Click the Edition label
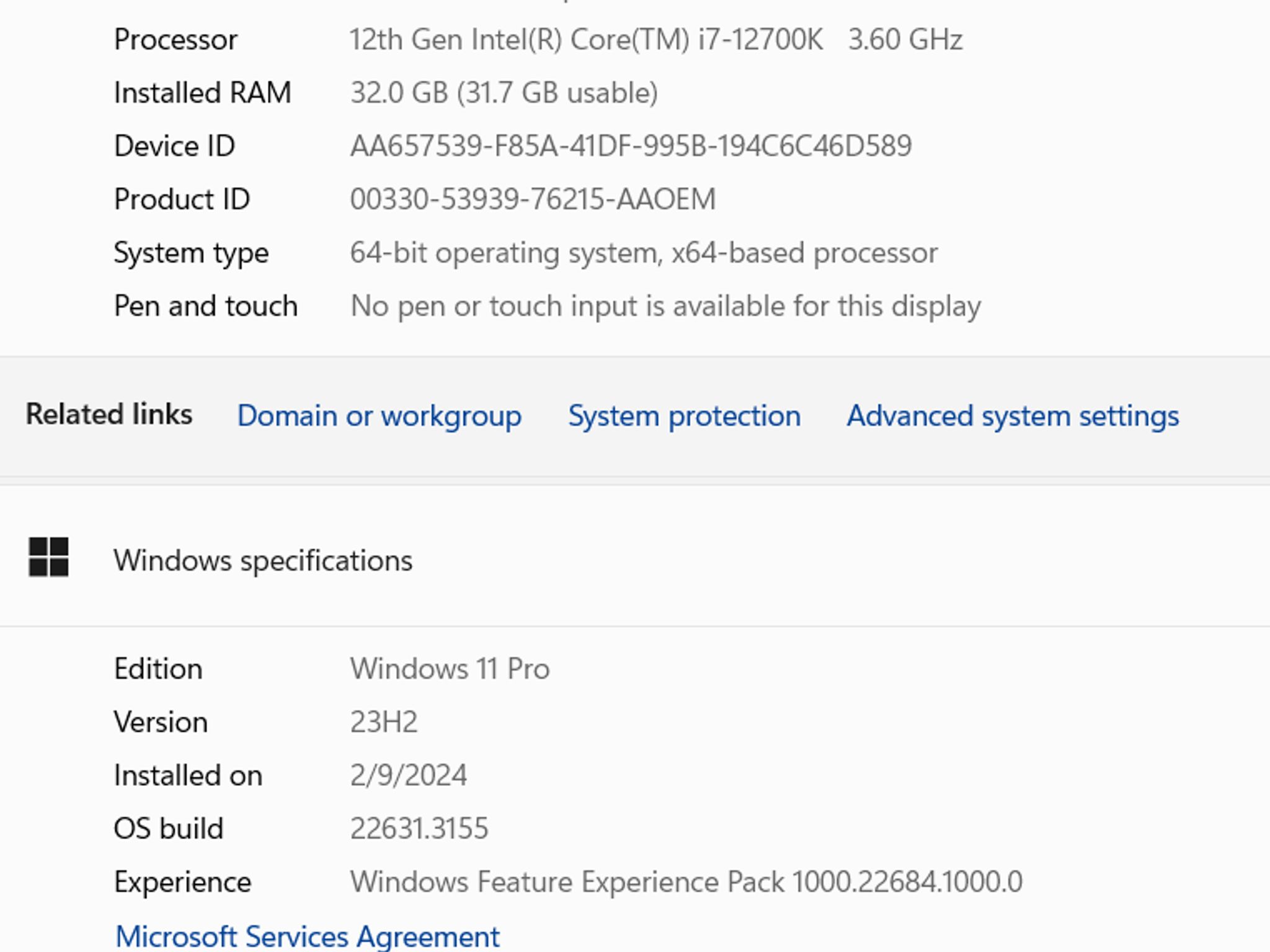 tap(158, 669)
